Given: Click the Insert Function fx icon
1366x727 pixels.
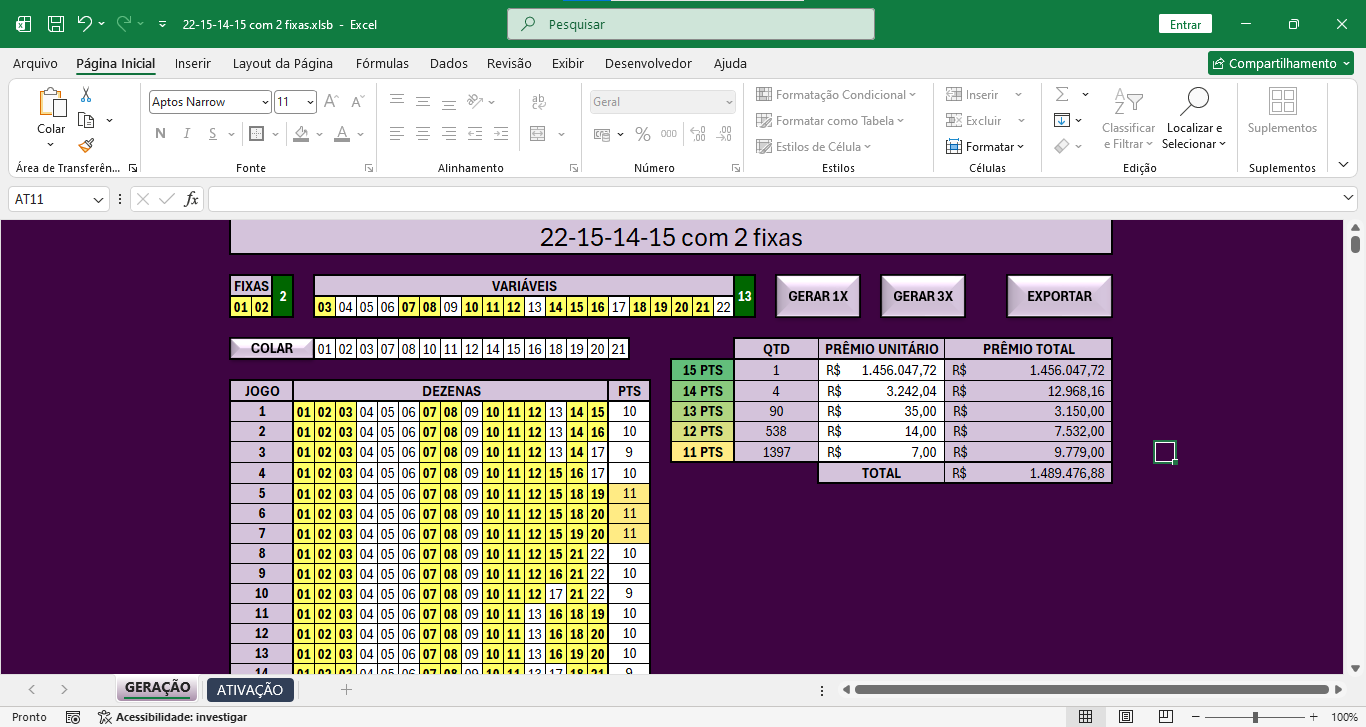Looking at the screenshot, I should click(x=192, y=199).
